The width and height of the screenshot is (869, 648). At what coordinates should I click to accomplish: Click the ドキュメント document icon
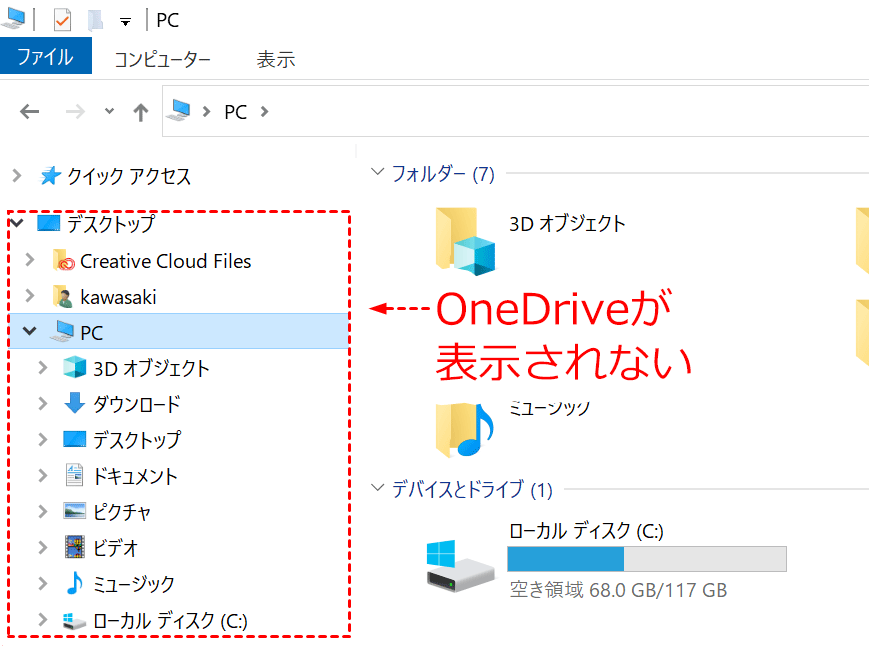[x=74, y=475]
